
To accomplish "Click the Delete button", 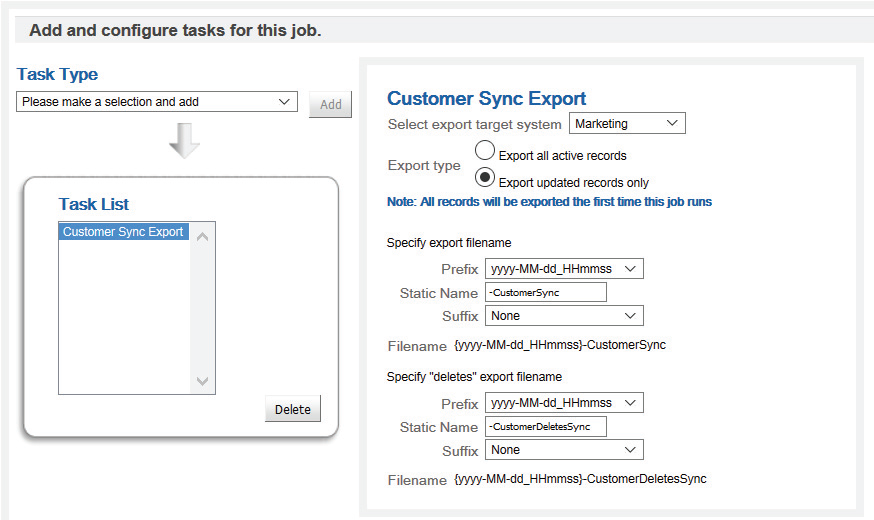I will click(293, 409).
